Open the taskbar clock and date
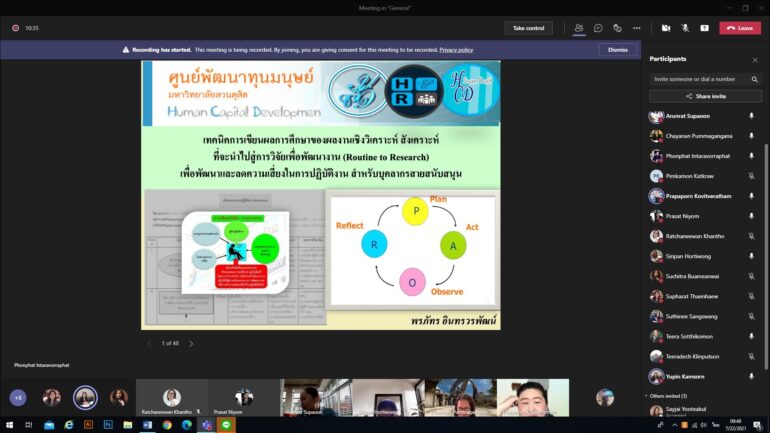This screenshot has height=433, width=770. pyautogui.click(x=736, y=425)
